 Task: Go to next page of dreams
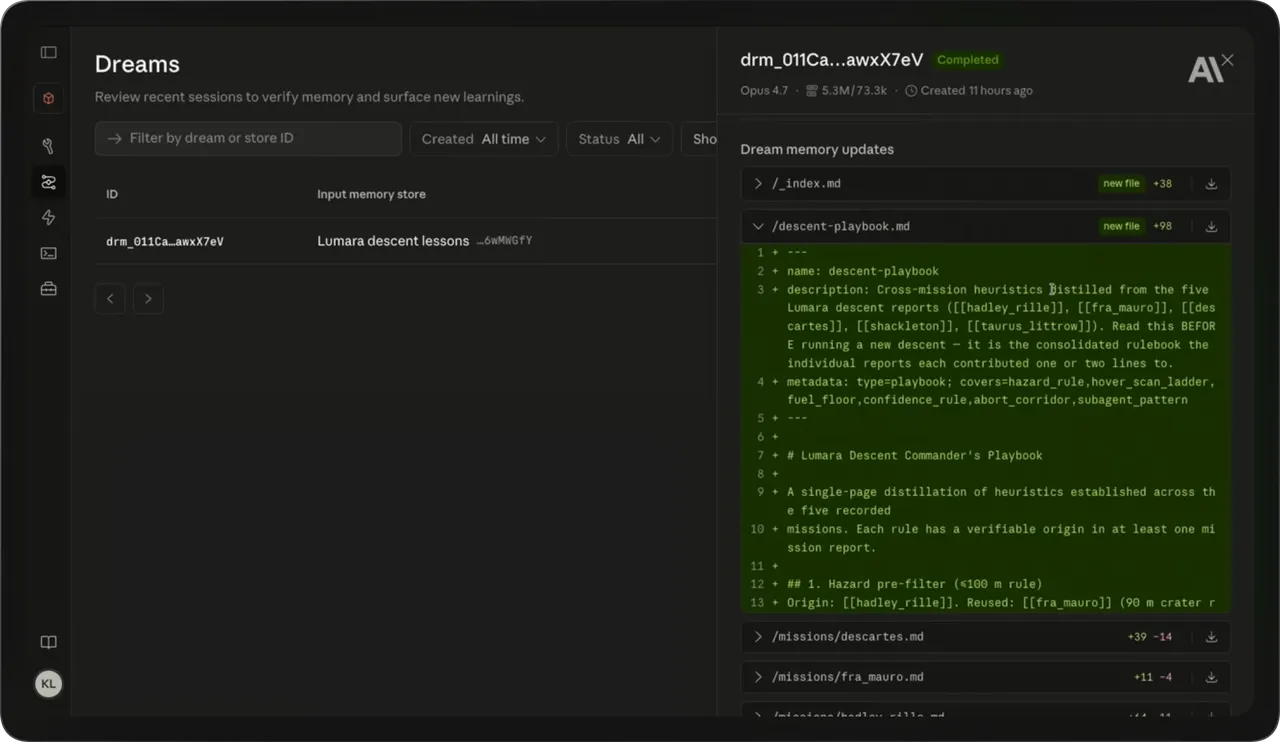tap(148, 299)
